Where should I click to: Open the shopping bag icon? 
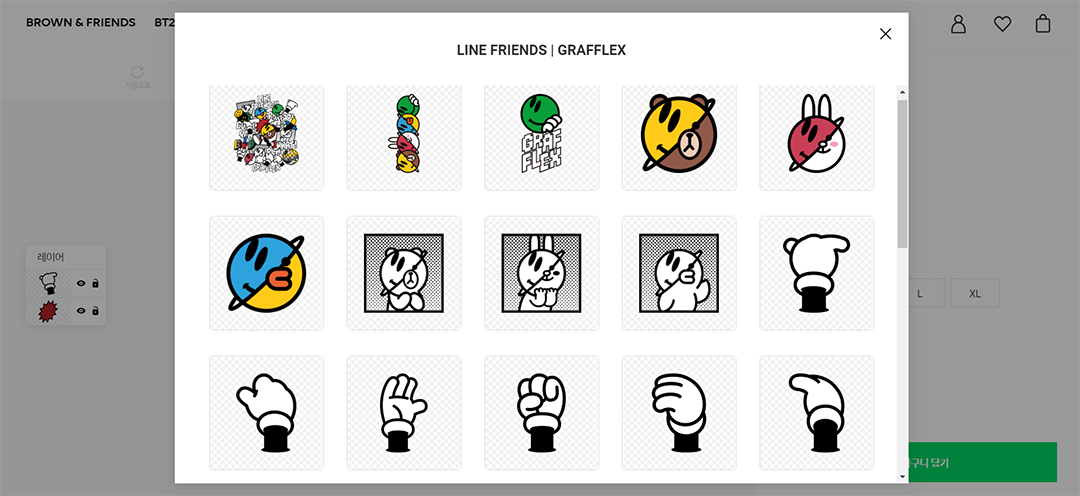pyautogui.click(x=1043, y=23)
